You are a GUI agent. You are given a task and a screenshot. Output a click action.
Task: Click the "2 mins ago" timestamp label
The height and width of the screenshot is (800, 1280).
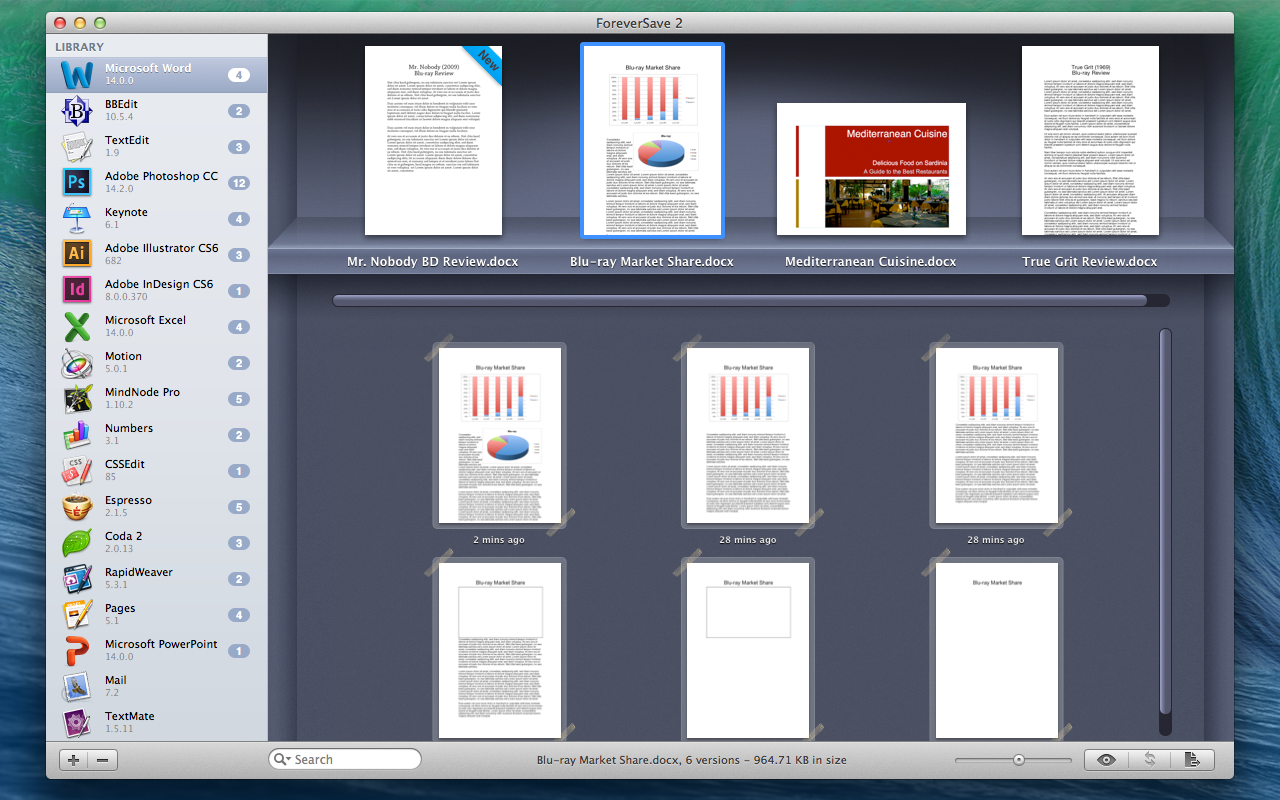coord(499,540)
